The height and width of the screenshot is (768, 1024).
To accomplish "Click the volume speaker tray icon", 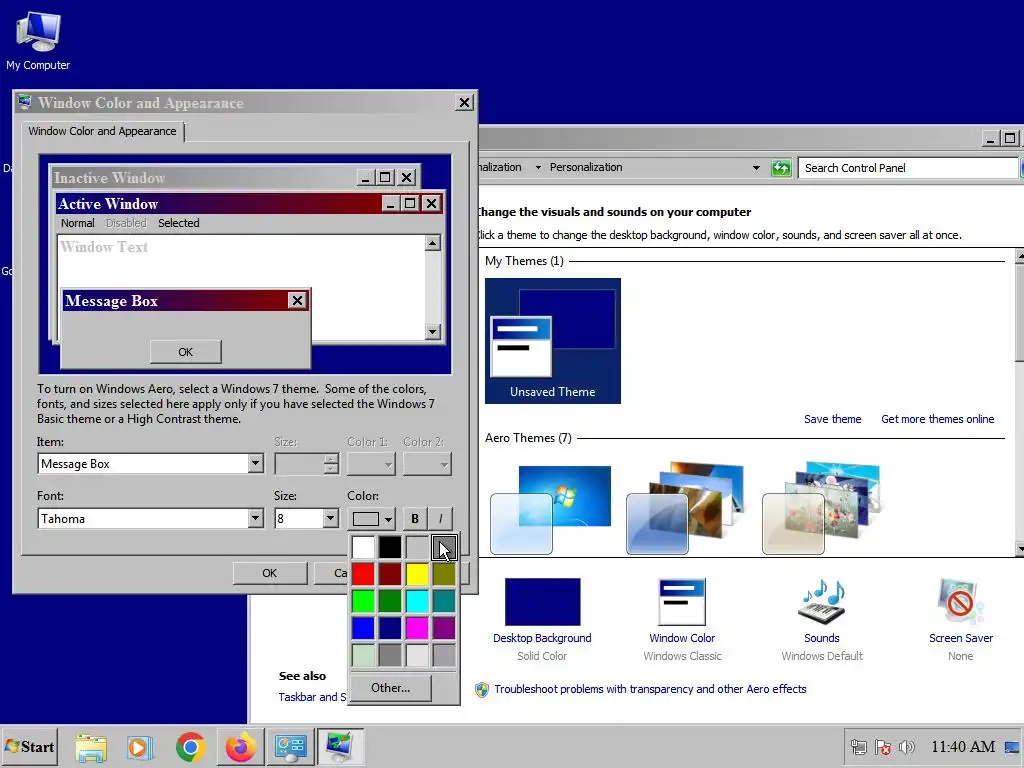I will click(x=907, y=746).
